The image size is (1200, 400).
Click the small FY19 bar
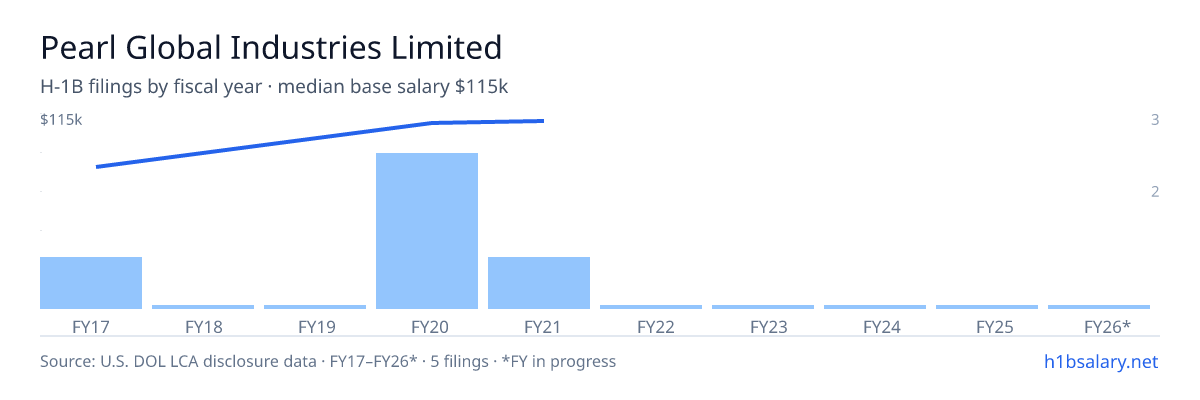[315, 307]
